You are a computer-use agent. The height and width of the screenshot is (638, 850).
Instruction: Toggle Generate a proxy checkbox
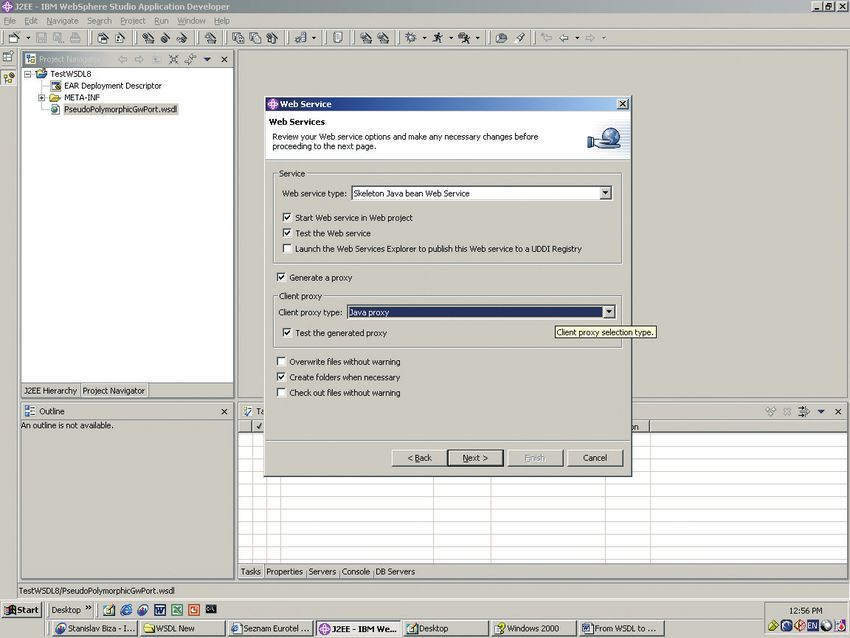(281, 278)
